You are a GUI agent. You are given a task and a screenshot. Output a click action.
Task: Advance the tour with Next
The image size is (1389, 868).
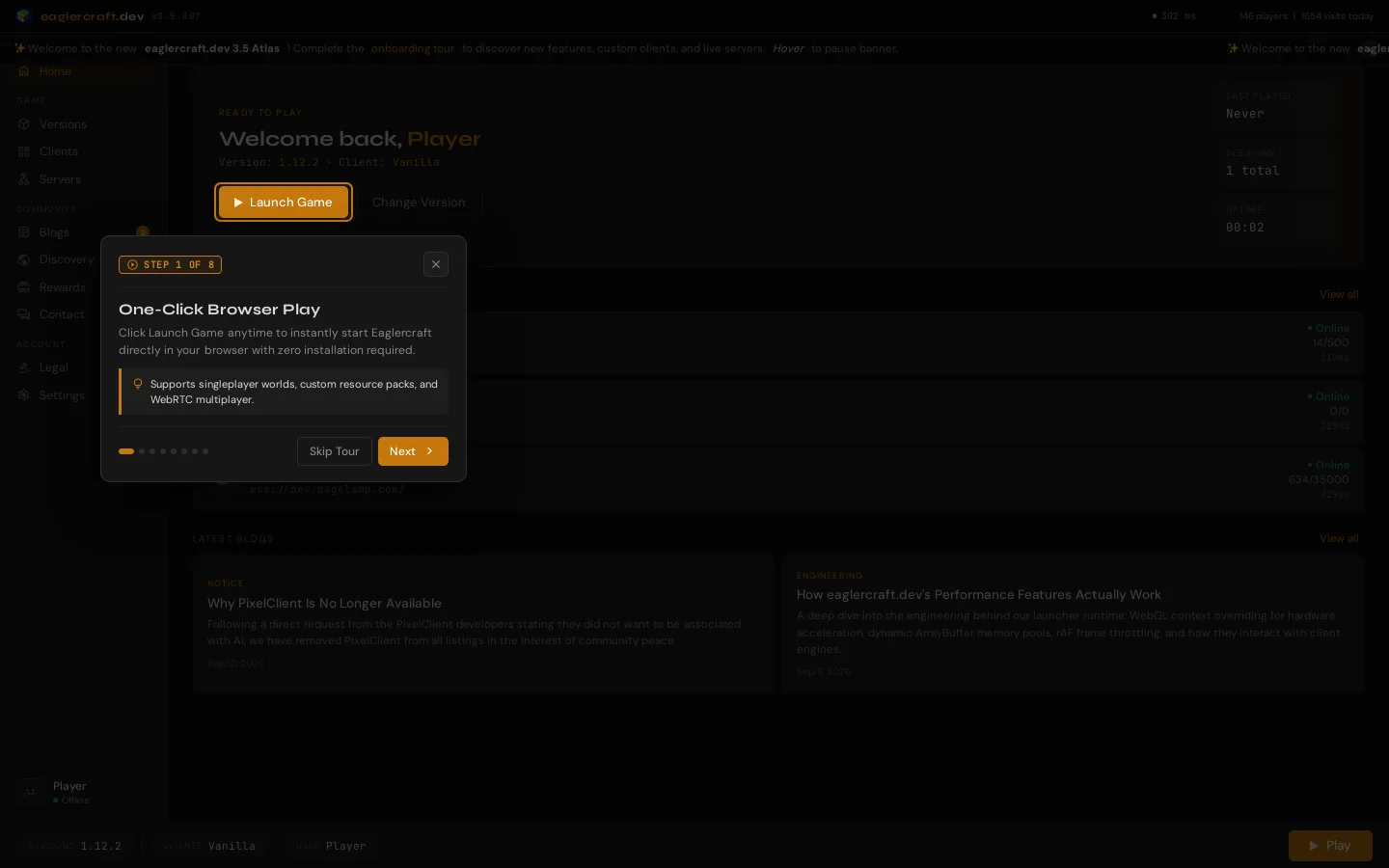pyautogui.click(x=413, y=451)
